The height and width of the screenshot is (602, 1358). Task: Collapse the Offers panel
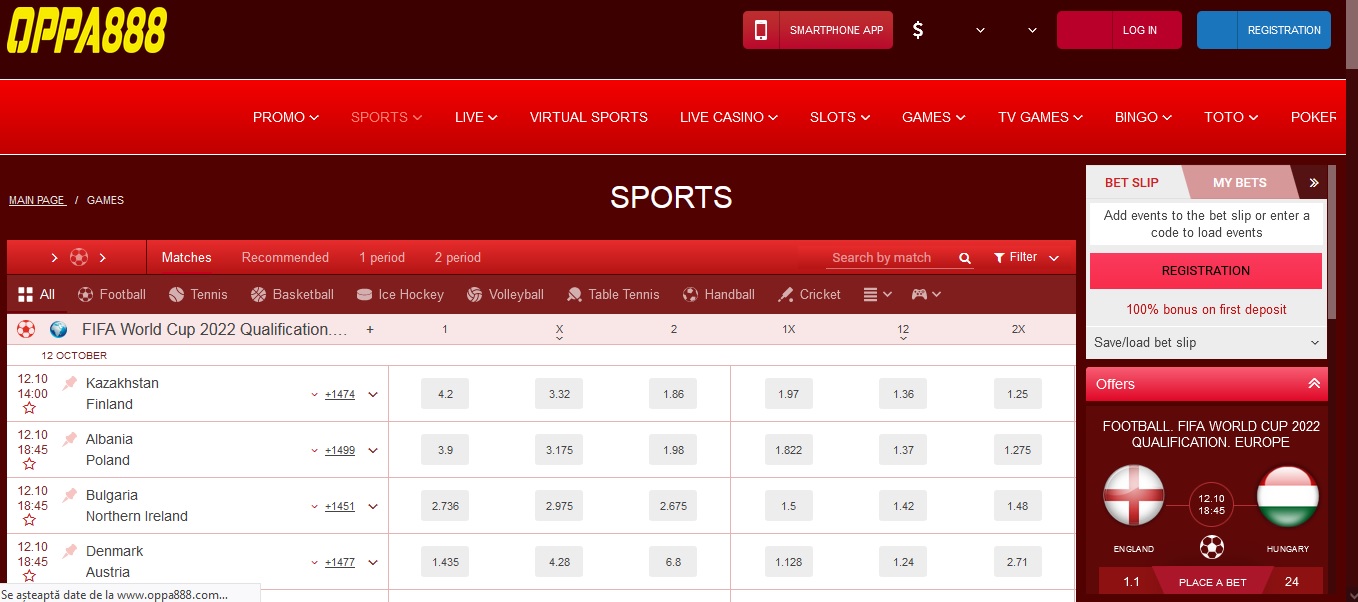(x=1314, y=384)
